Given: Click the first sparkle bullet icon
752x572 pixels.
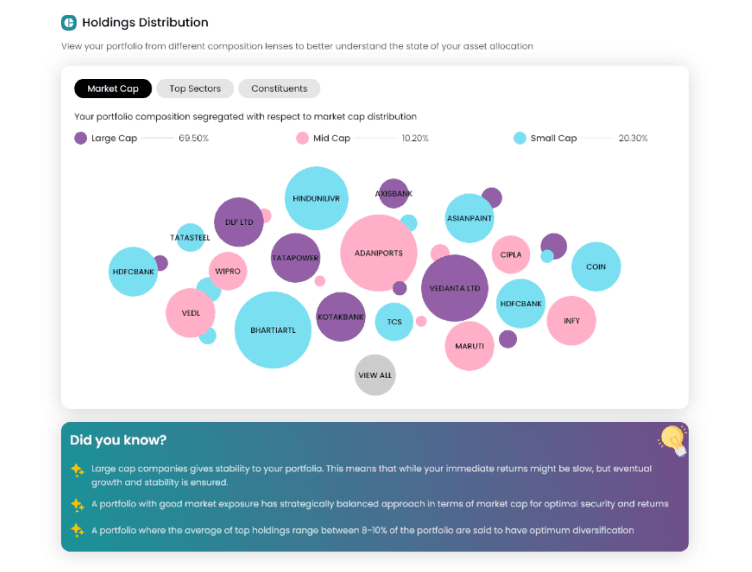Looking at the screenshot, I should pyautogui.click(x=77, y=470).
